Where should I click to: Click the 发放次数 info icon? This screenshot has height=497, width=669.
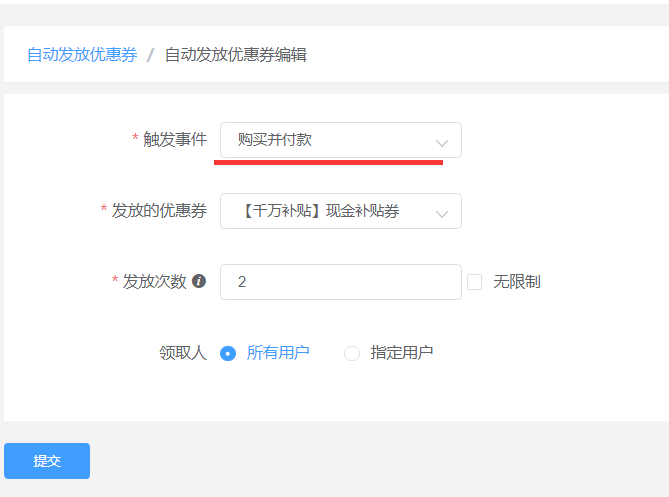(199, 281)
